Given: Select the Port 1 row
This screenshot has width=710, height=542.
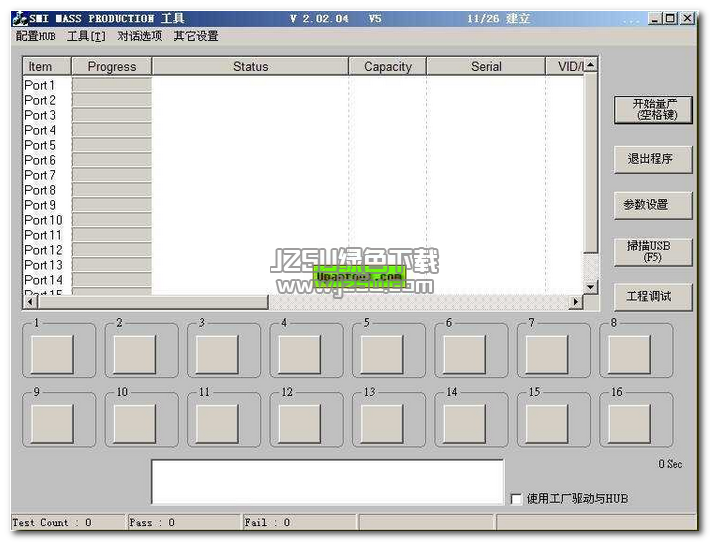Looking at the screenshot, I should pyautogui.click(x=303, y=85).
